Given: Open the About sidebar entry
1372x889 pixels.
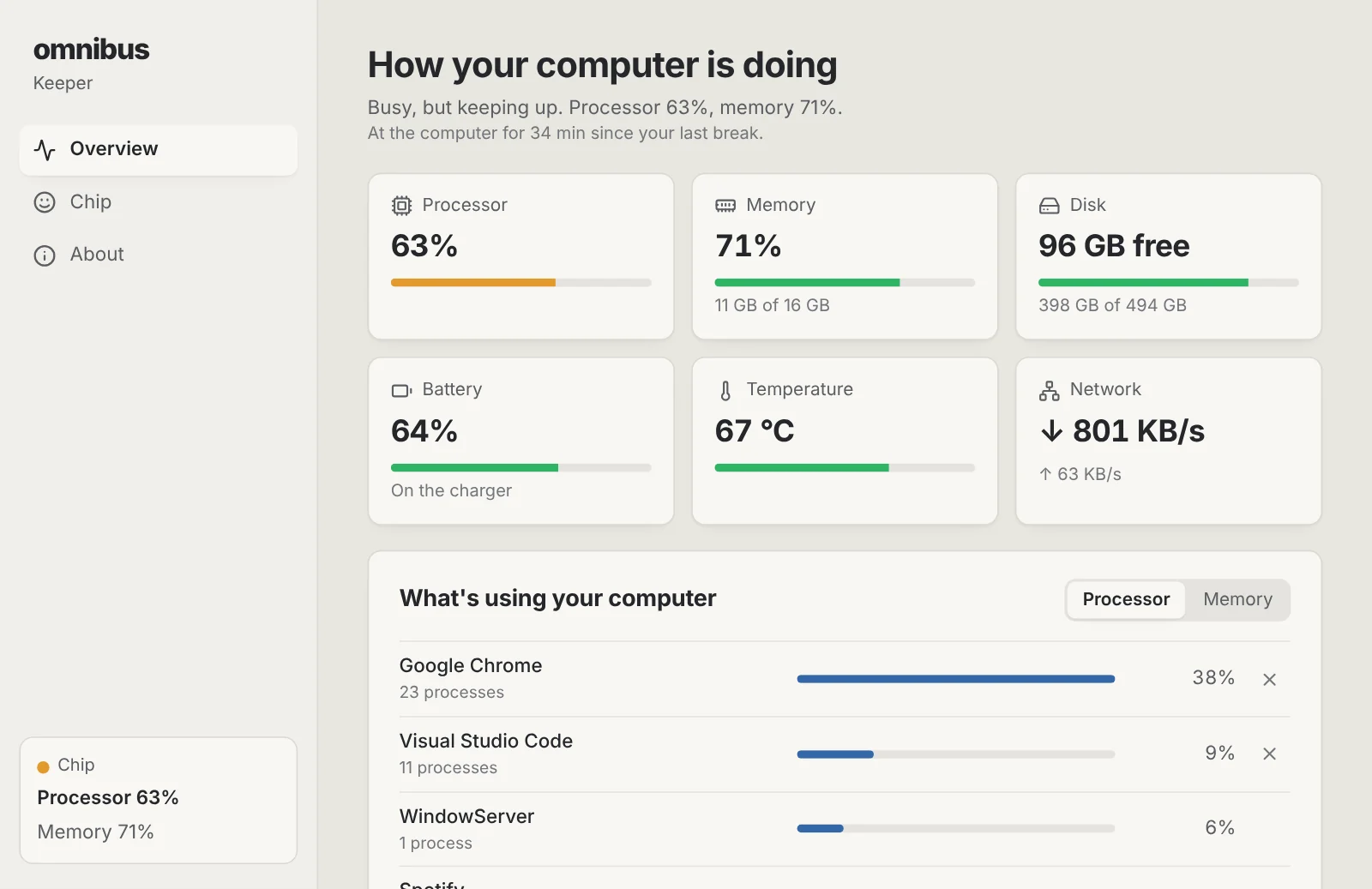Looking at the screenshot, I should point(159,255).
